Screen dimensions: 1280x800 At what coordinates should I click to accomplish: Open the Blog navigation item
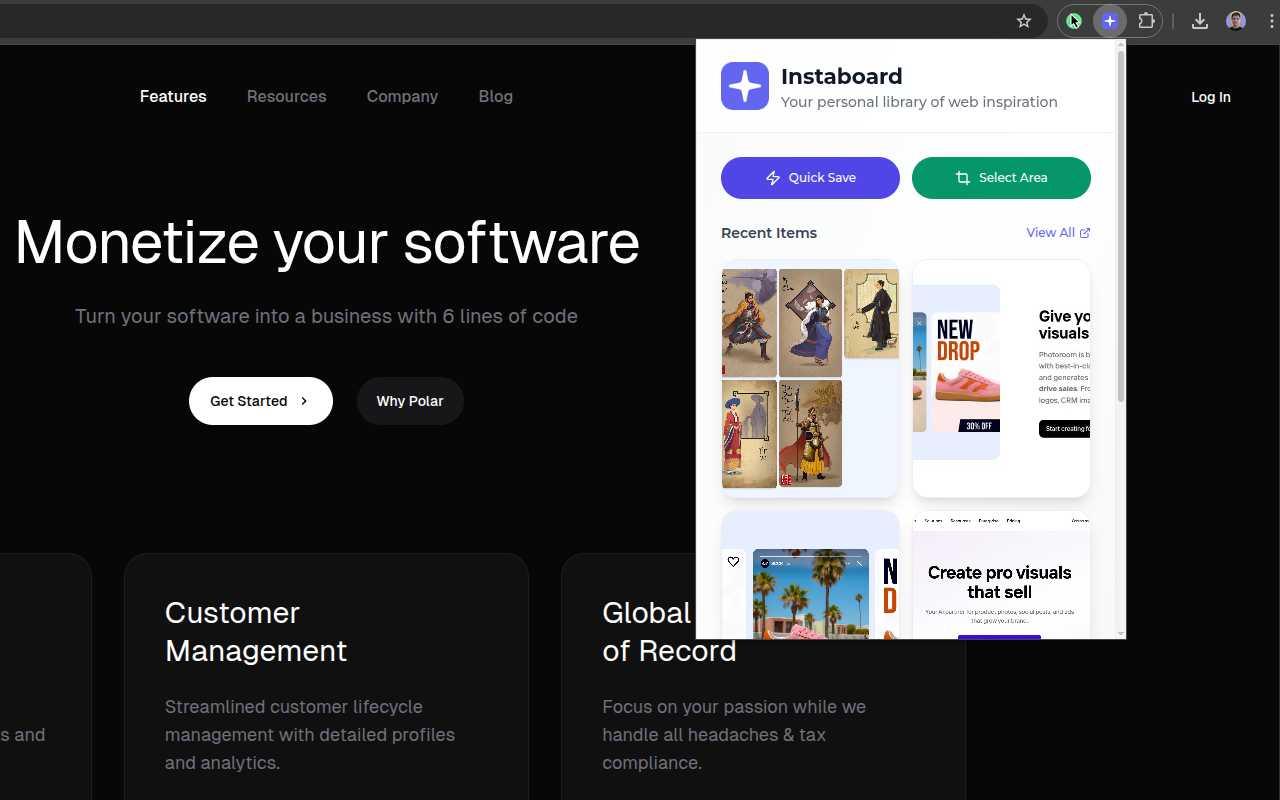(x=496, y=96)
